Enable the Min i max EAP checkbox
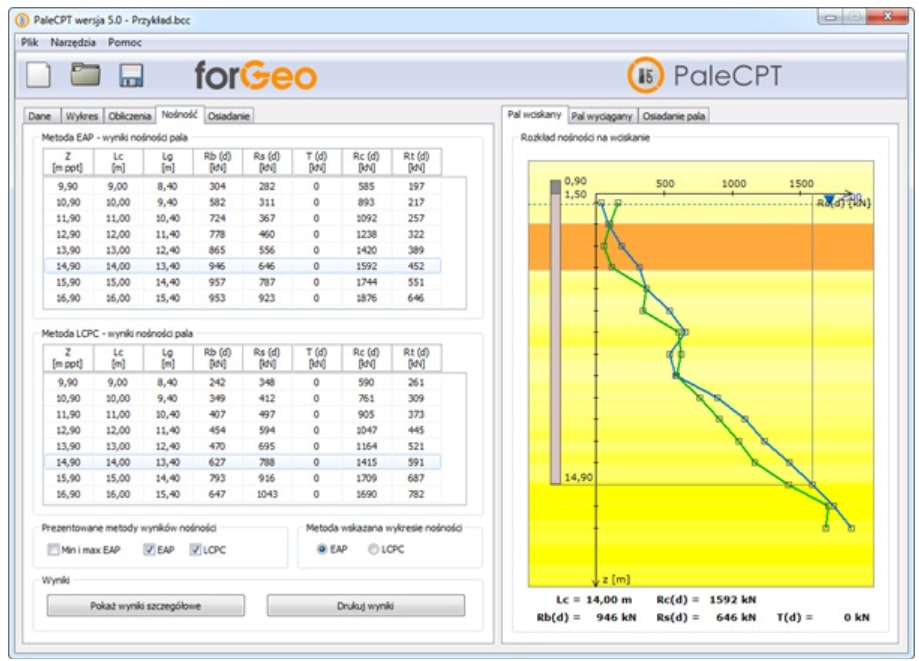 click(x=53, y=550)
